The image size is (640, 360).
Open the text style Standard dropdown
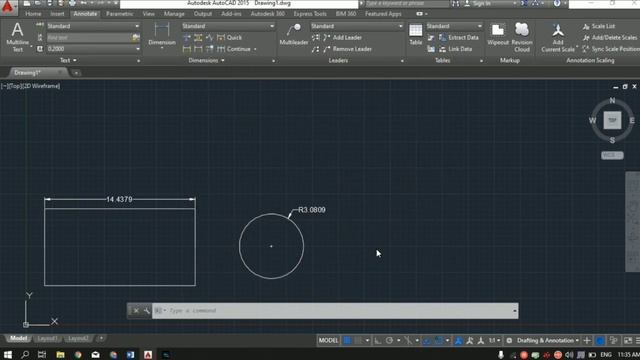pos(93,26)
